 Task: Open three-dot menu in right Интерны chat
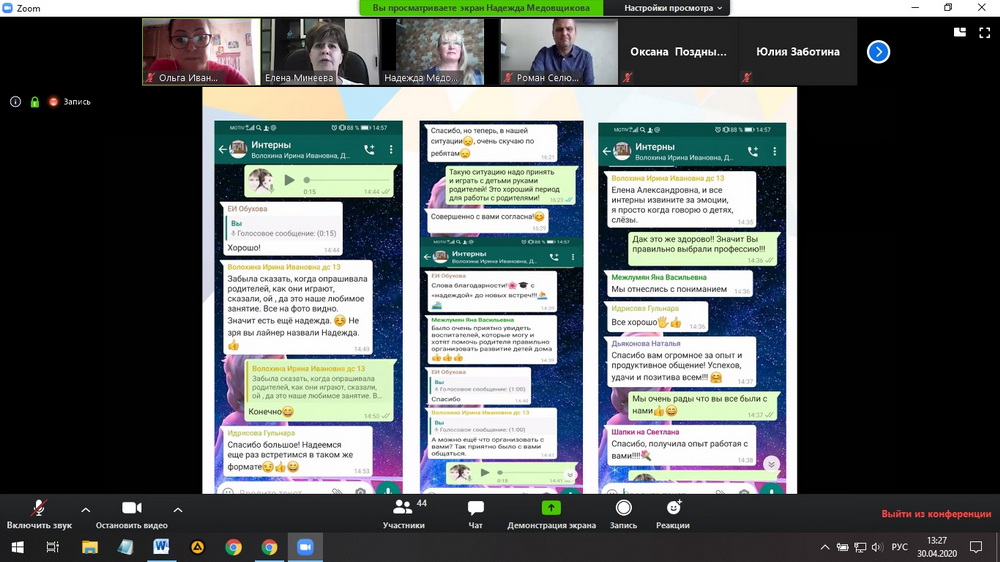[x=775, y=151]
